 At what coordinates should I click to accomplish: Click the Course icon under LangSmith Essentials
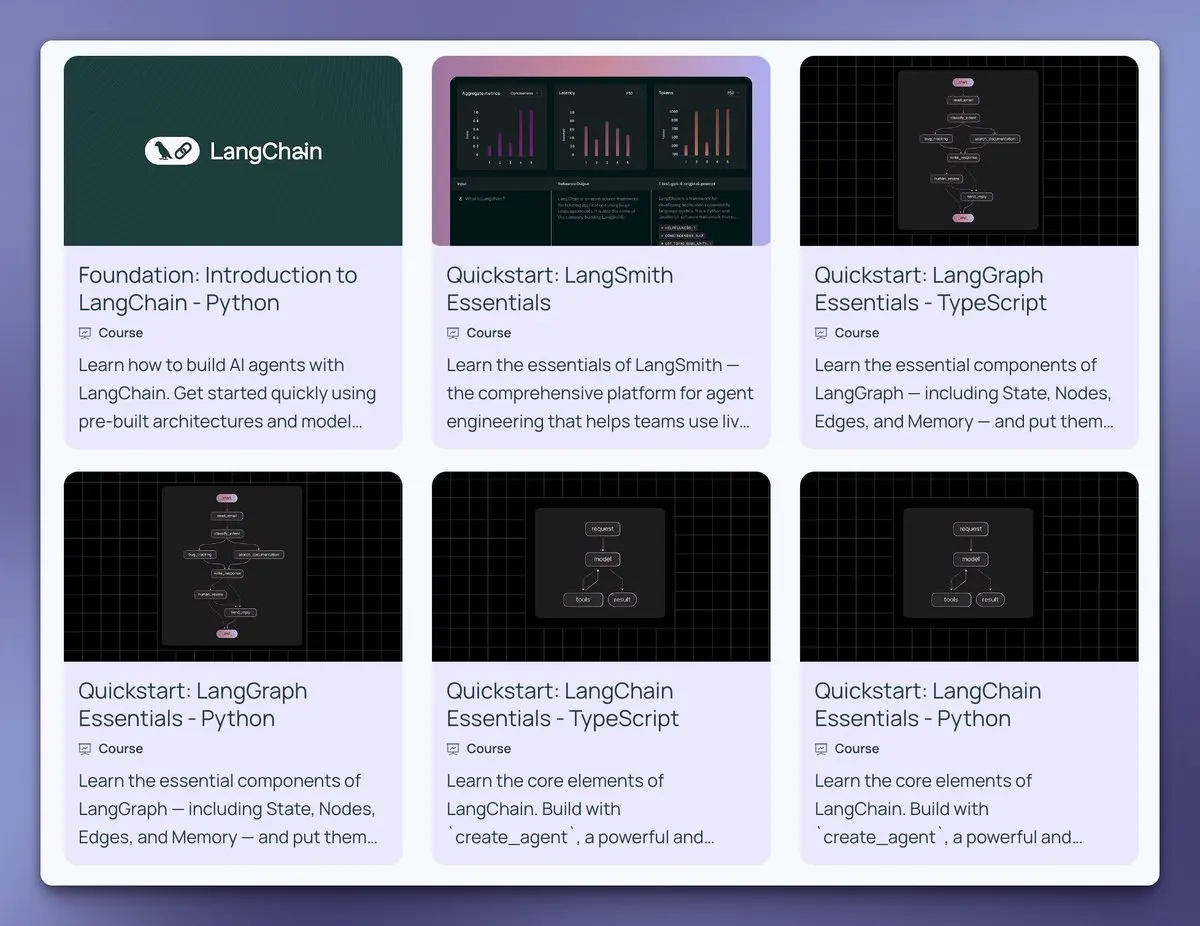pos(453,333)
